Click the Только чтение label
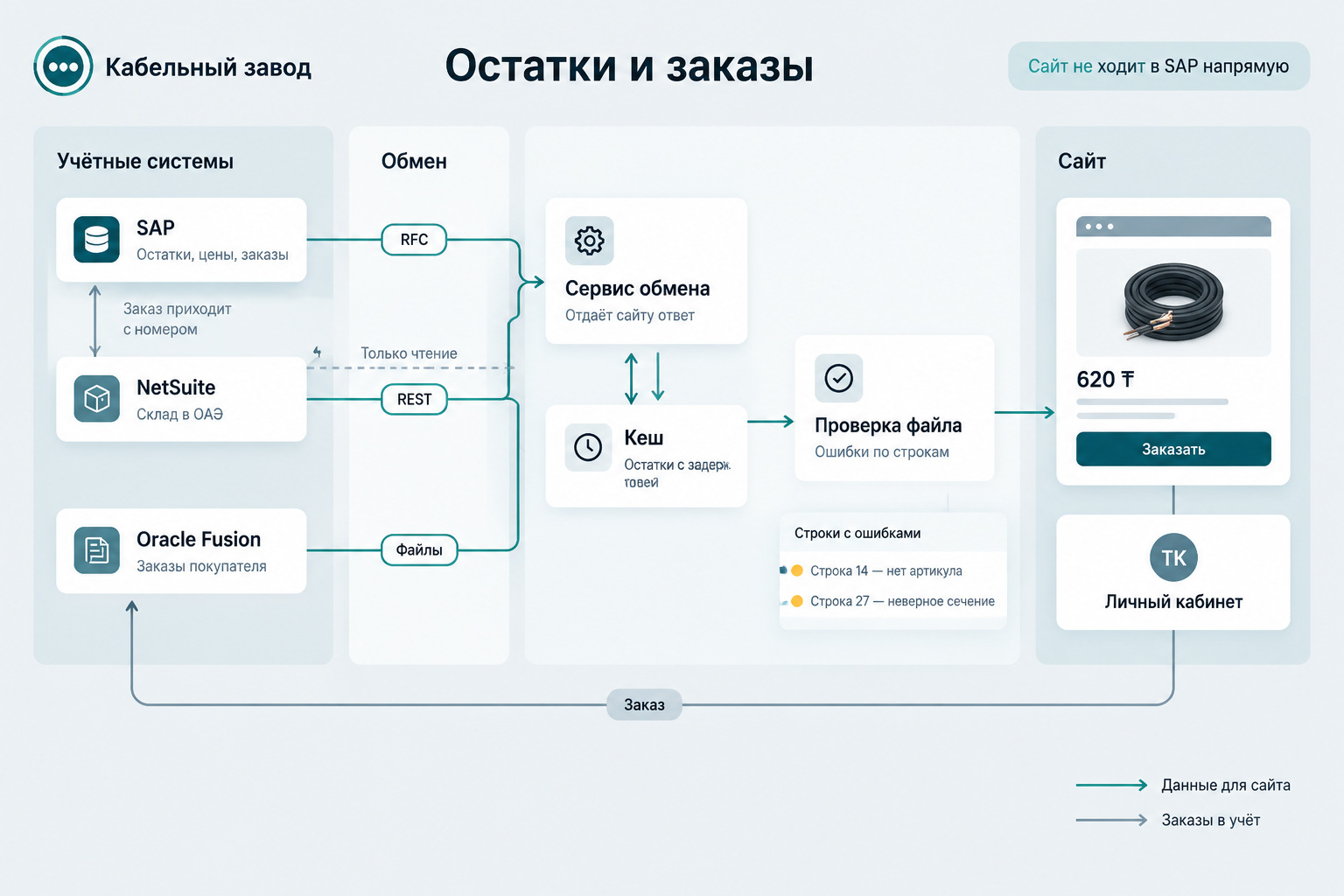 [409, 353]
